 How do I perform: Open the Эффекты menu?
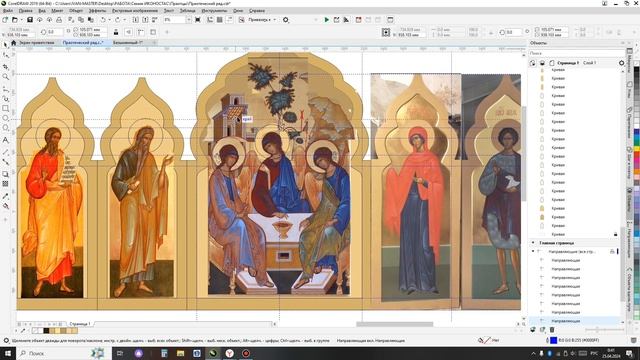97,11
